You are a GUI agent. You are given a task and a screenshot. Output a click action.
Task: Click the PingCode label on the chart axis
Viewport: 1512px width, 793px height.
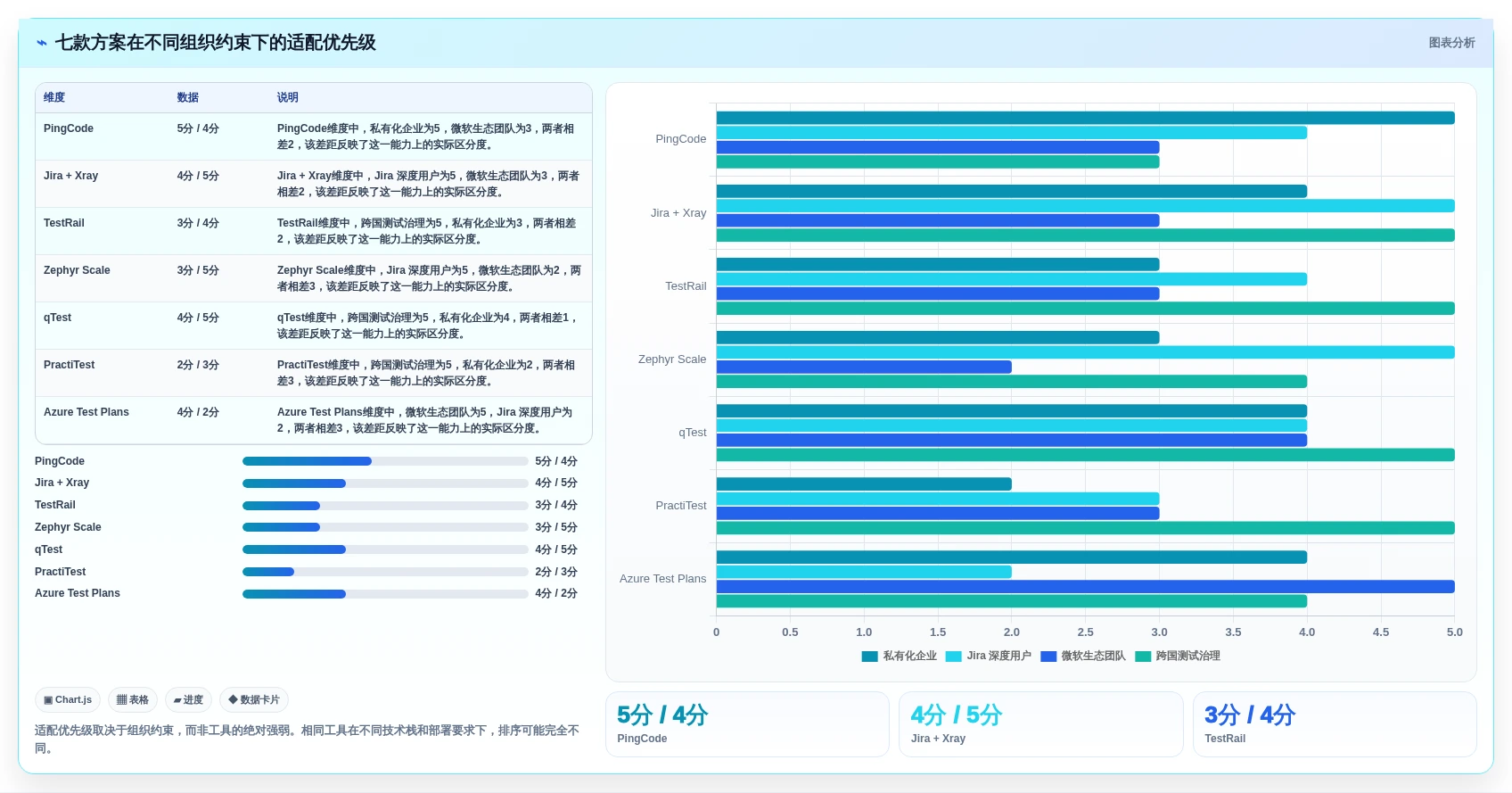681,139
